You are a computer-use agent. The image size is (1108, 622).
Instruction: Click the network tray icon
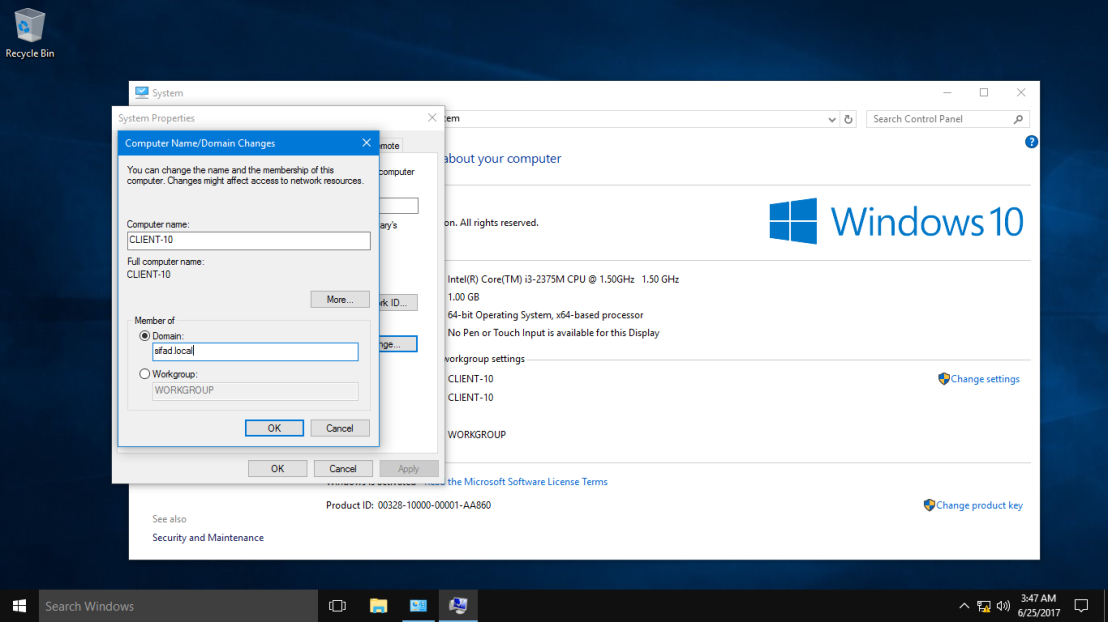[x=984, y=606]
